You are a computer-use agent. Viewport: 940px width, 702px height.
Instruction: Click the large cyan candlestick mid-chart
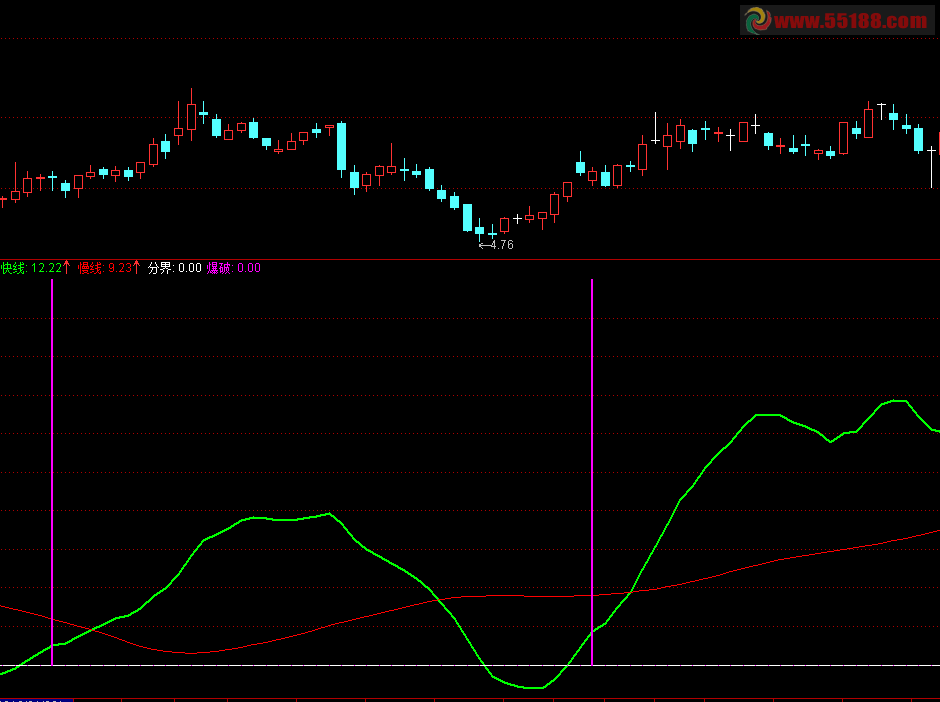click(x=341, y=146)
